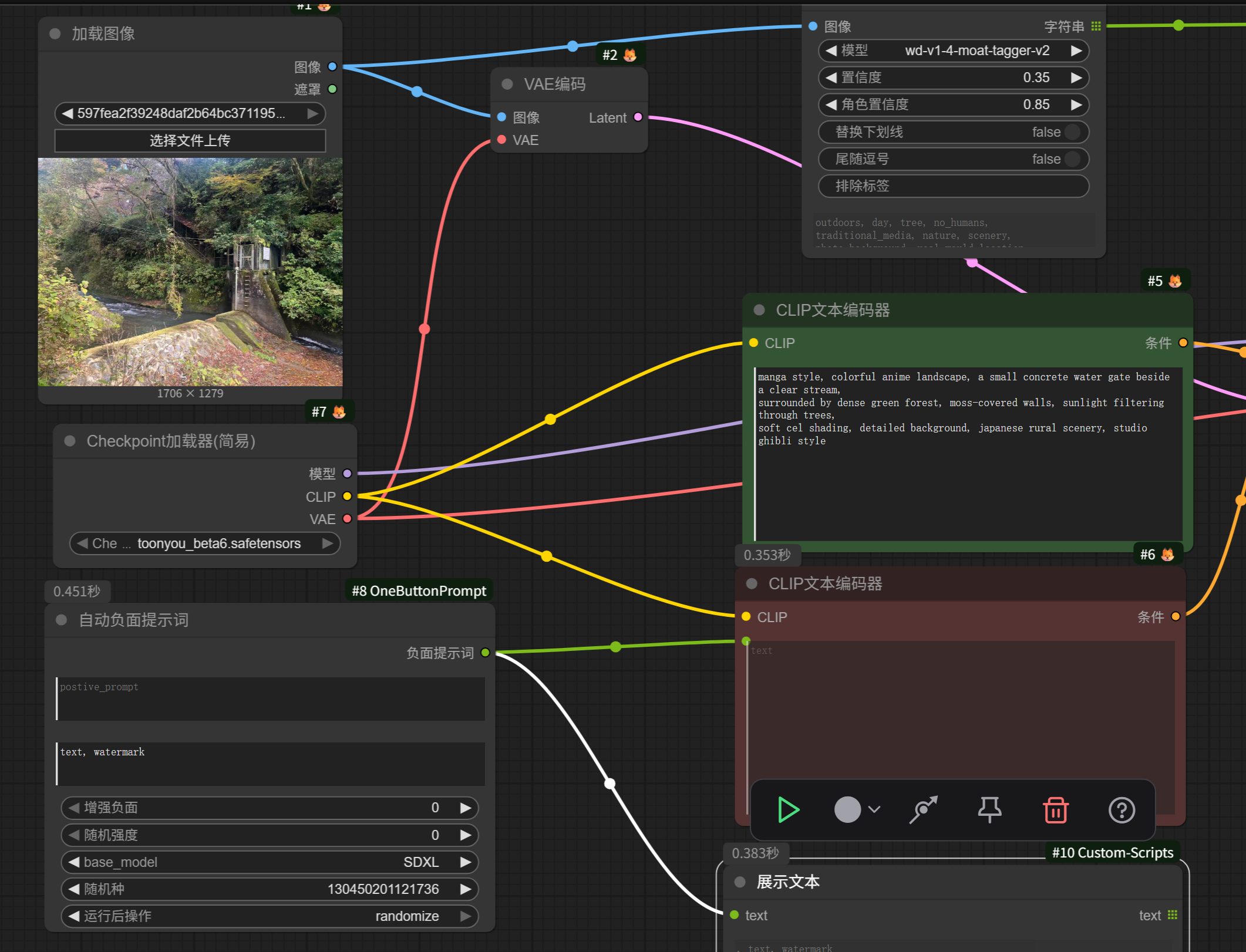Click the red trash delete icon
This screenshot has width=1246, height=952.
(x=1055, y=810)
